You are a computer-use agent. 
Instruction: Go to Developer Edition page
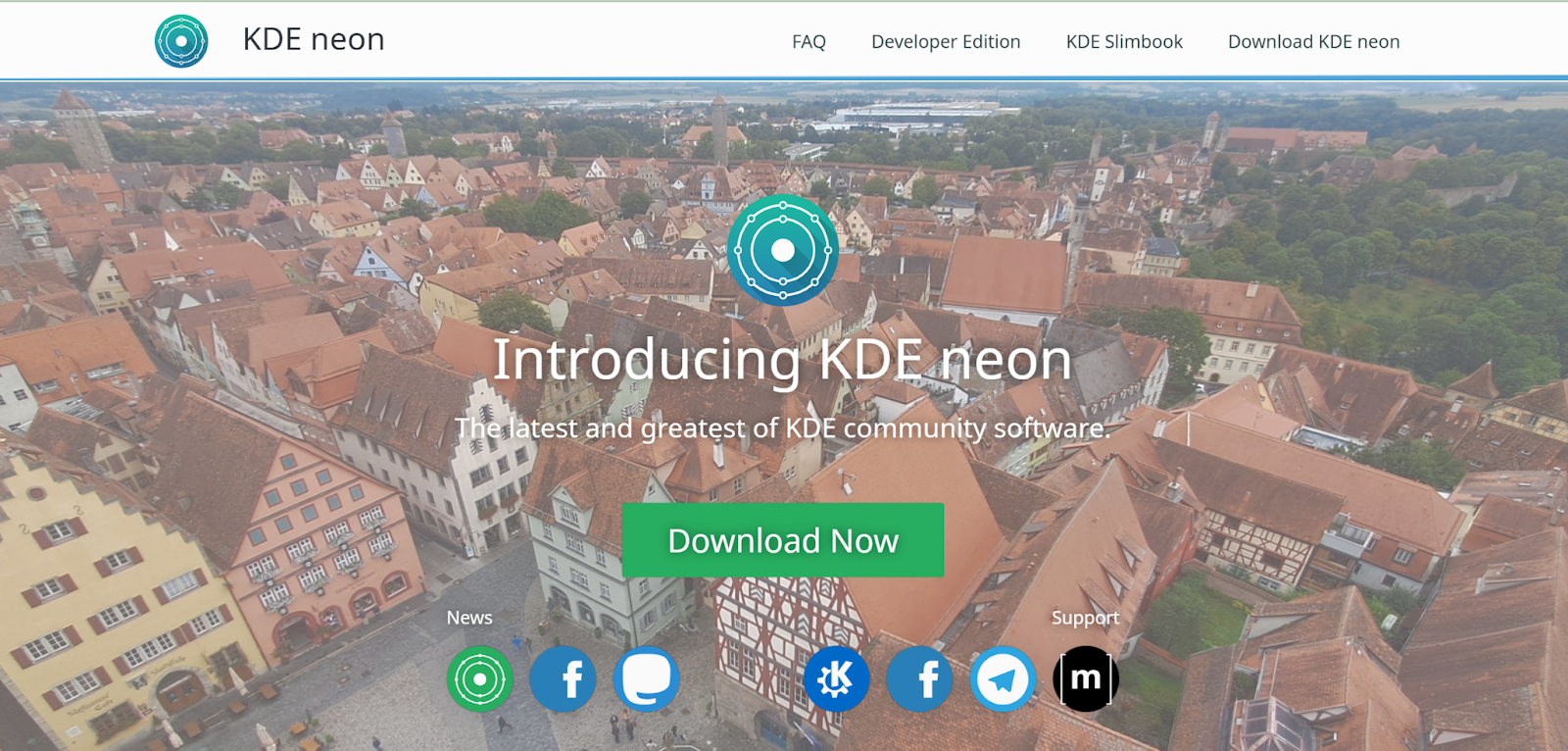pos(946,42)
